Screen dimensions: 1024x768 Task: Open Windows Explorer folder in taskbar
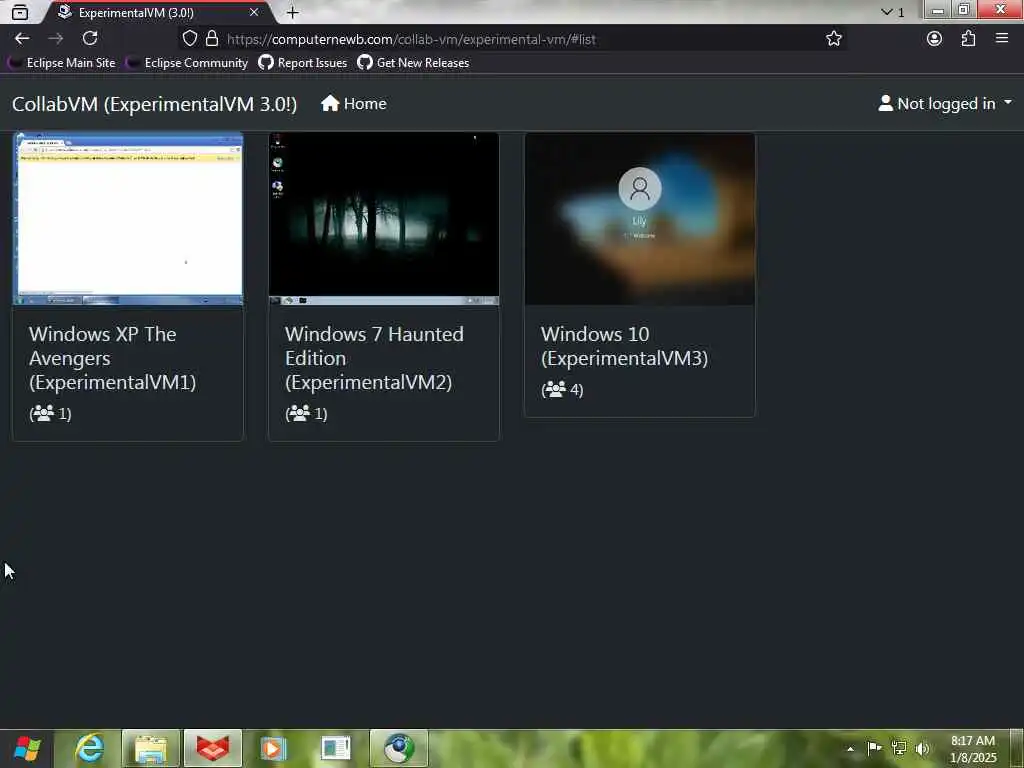(151, 748)
